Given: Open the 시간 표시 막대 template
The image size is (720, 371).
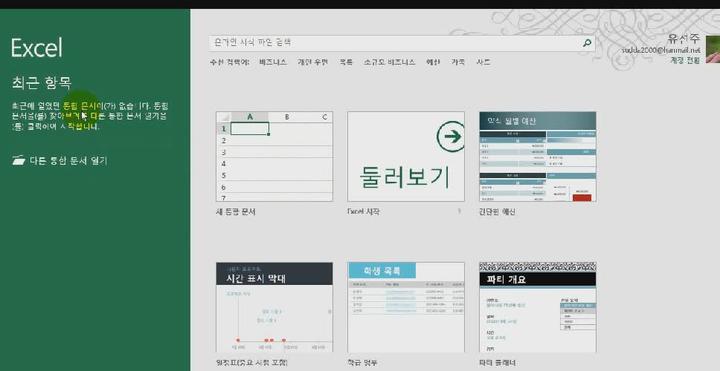Looking at the screenshot, I should coord(275,307).
